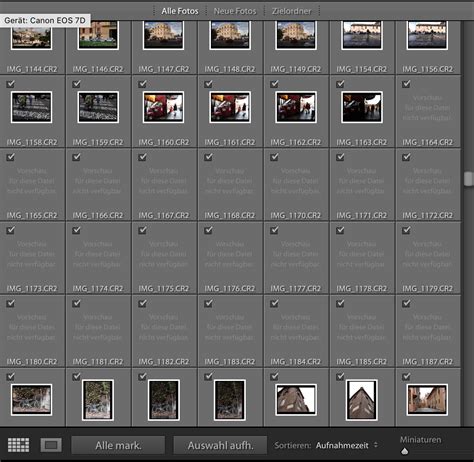Select the IMG_1160.CR2 thumbnail
Image resolution: width=474 pixels, height=462 pixels.
pyautogui.click(x=163, y=107)
